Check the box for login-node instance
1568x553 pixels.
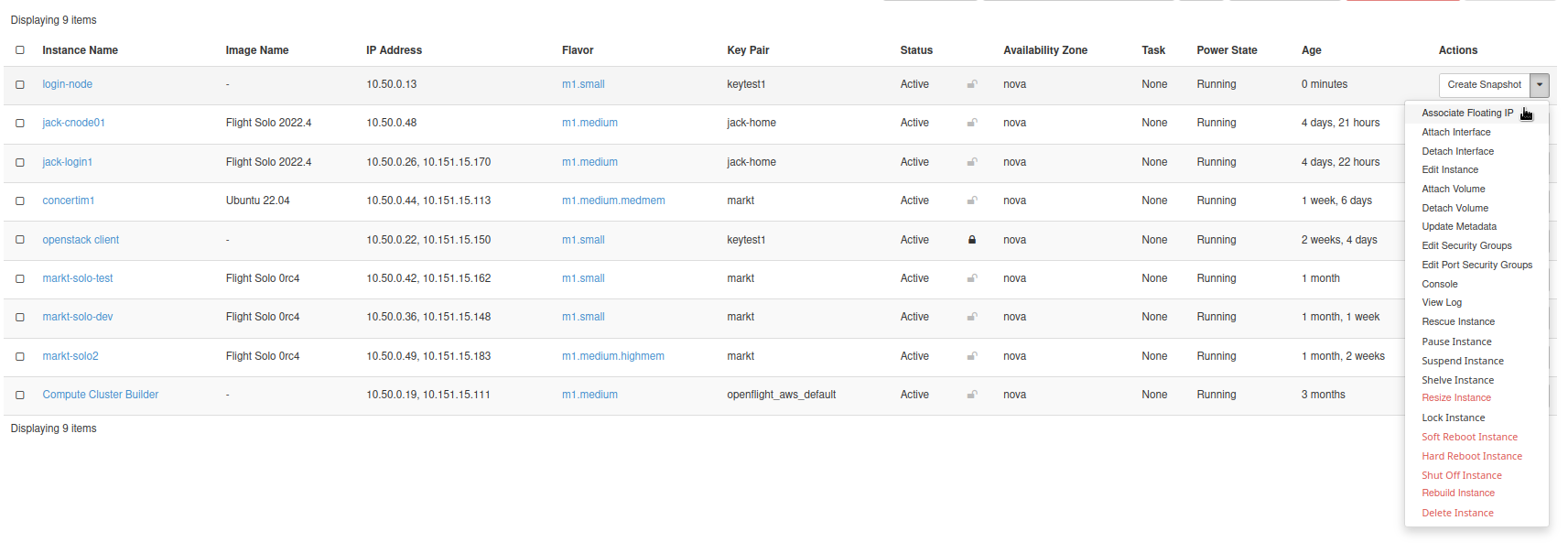(x=20, y=84)
